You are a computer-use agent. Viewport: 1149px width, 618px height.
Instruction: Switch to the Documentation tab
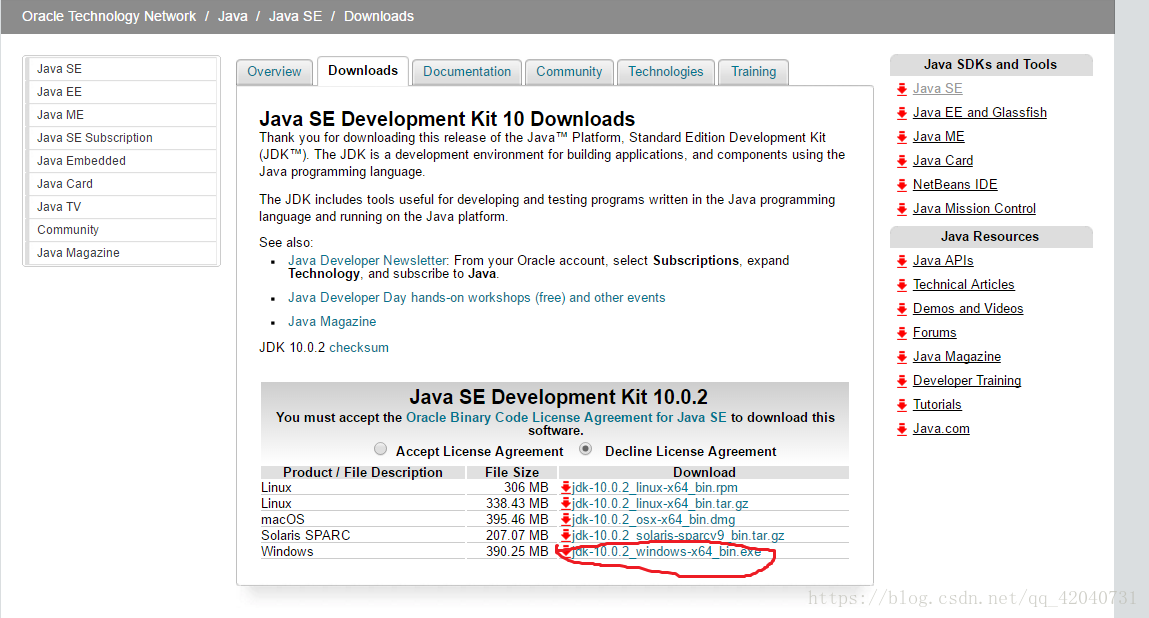click(466, 72)
